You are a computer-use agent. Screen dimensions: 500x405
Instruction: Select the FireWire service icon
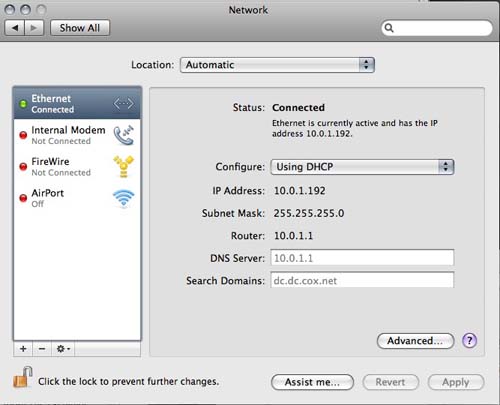coord(123,166)
